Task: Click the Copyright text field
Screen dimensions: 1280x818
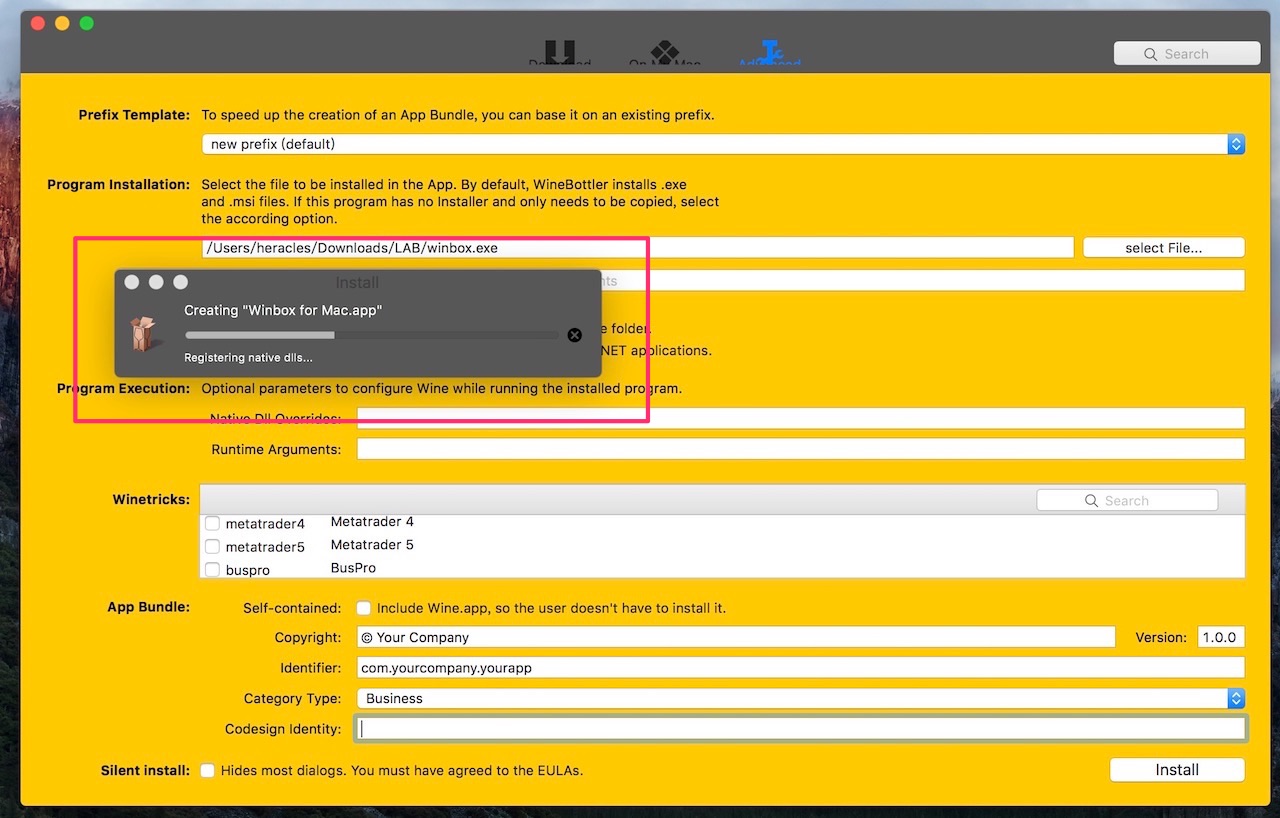Action: point(736,637)
